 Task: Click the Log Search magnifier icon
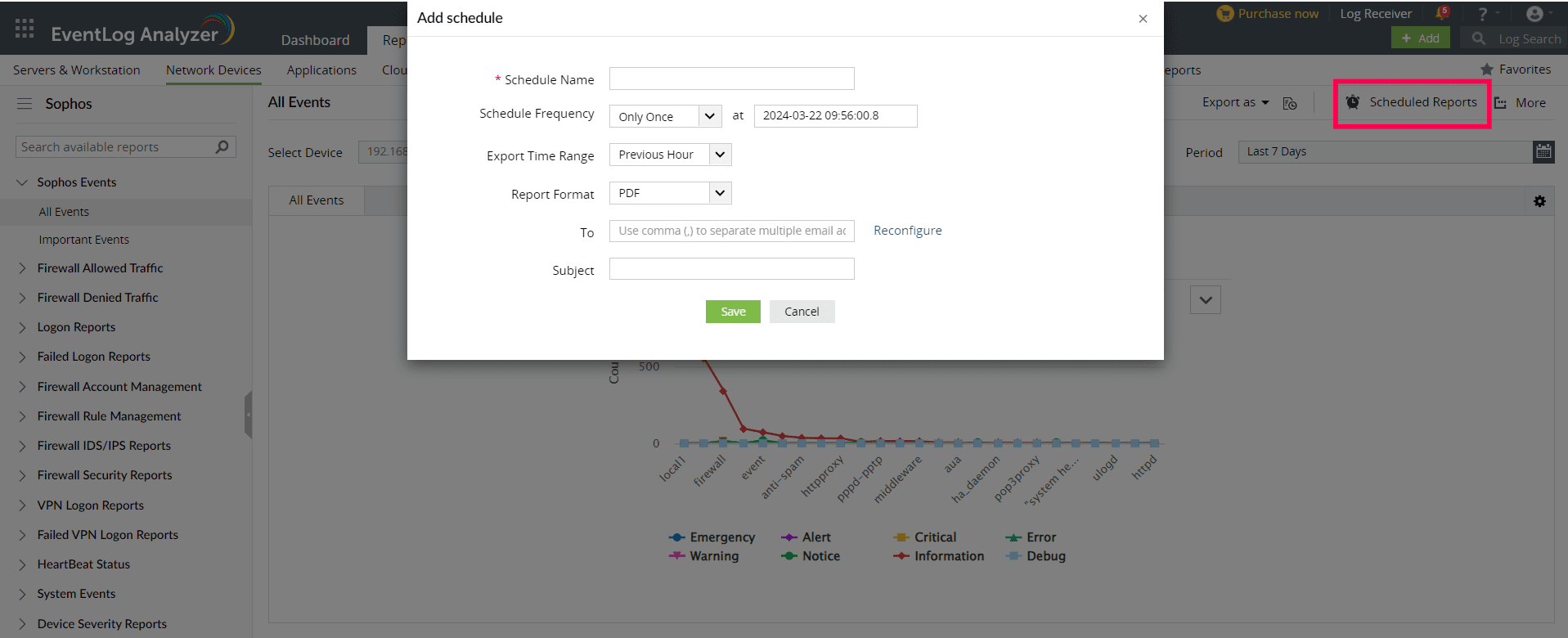coord(1478,38)
